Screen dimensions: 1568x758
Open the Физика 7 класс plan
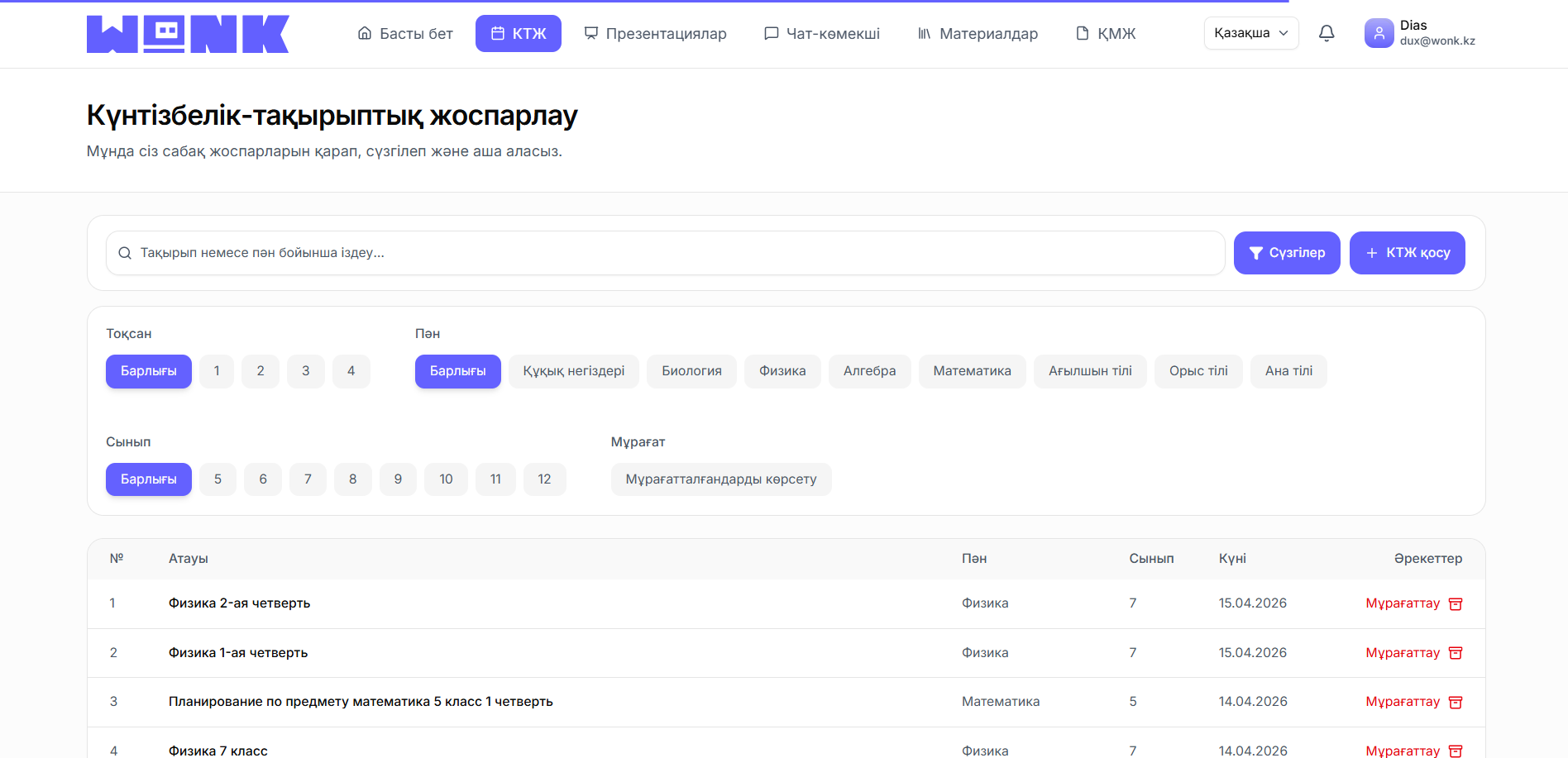[x=218, y=750]
